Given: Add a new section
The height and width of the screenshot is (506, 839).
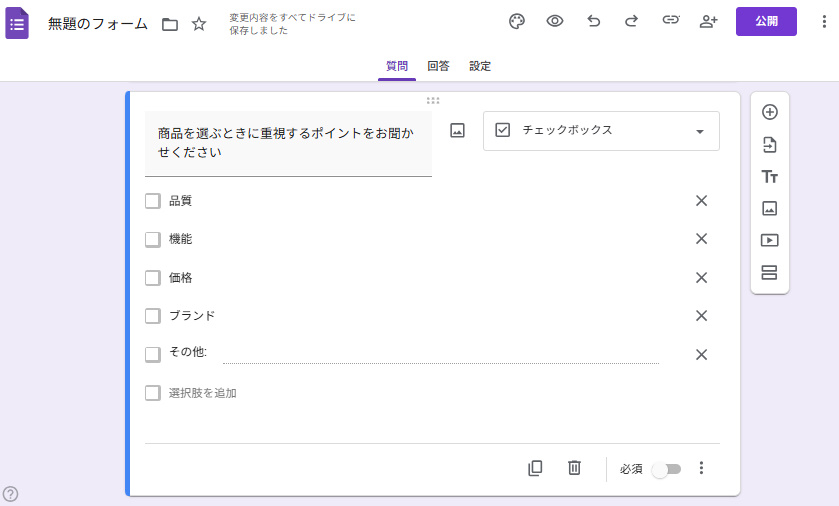Looking at the screenshot, I should point(769,273).
